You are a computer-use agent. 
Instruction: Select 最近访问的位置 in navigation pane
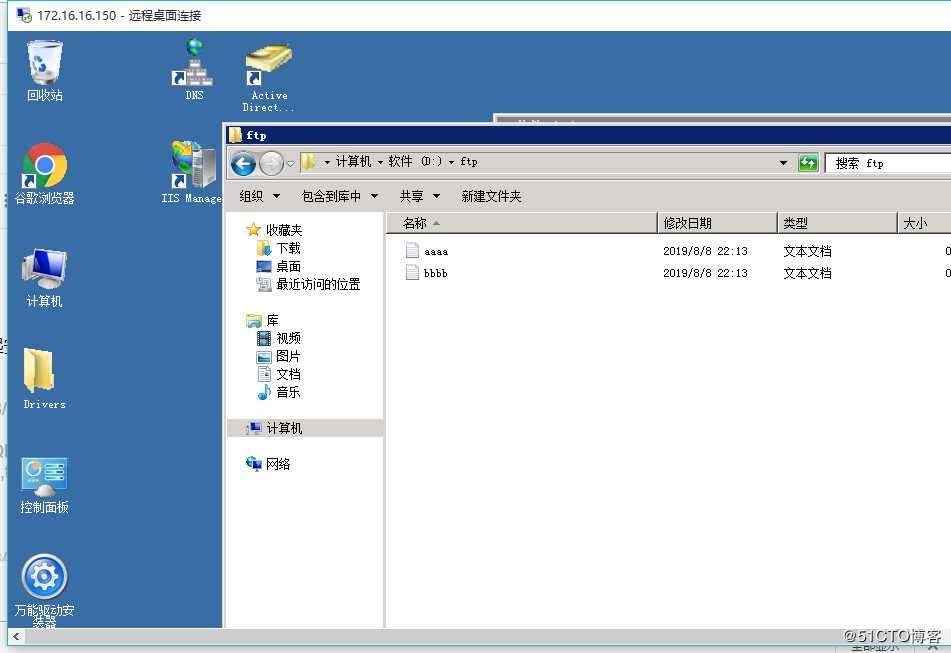click(308, 284)
